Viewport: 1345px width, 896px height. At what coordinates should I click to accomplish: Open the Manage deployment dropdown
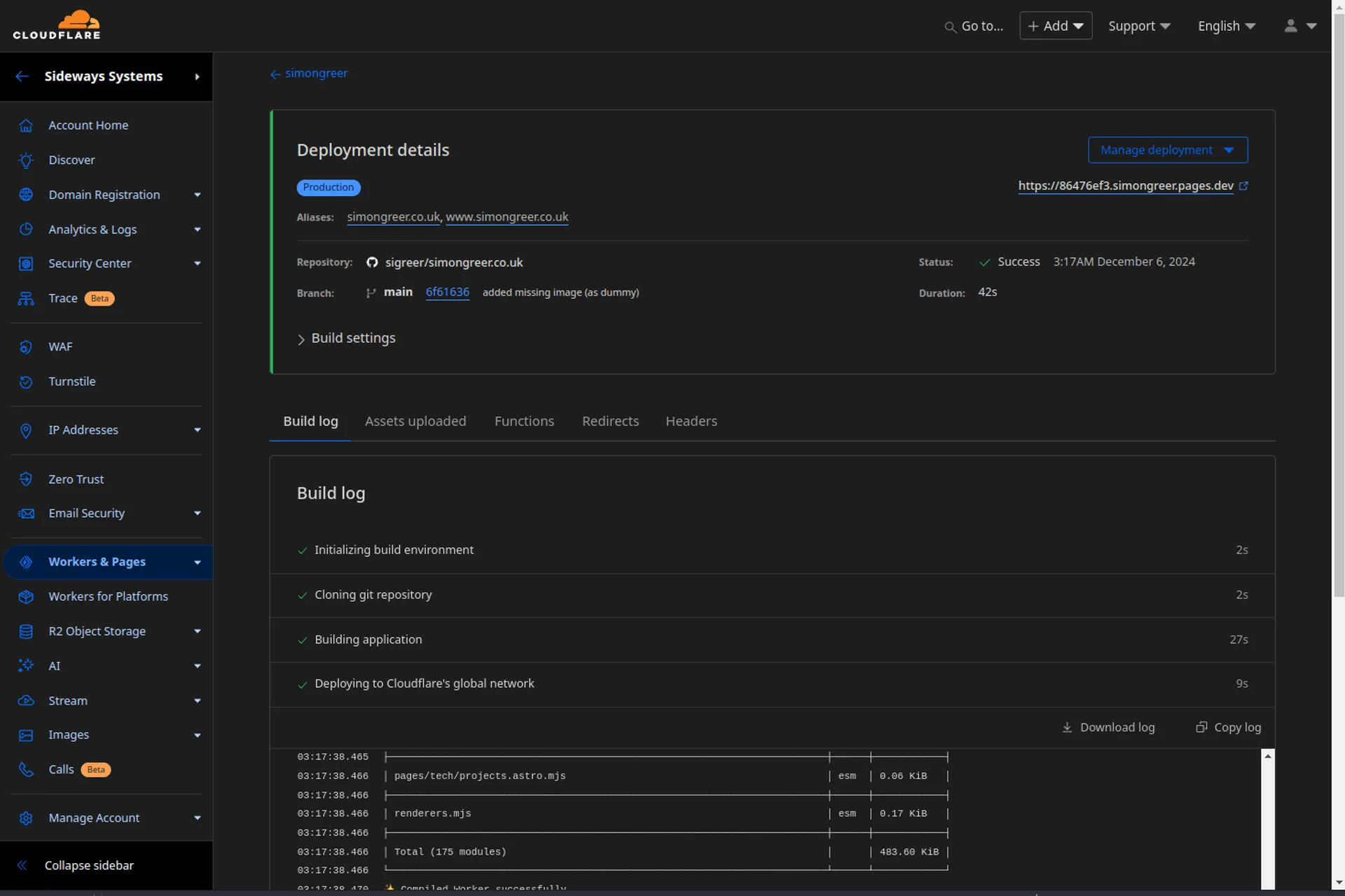pyautogui.click(x=1167, y=150)
